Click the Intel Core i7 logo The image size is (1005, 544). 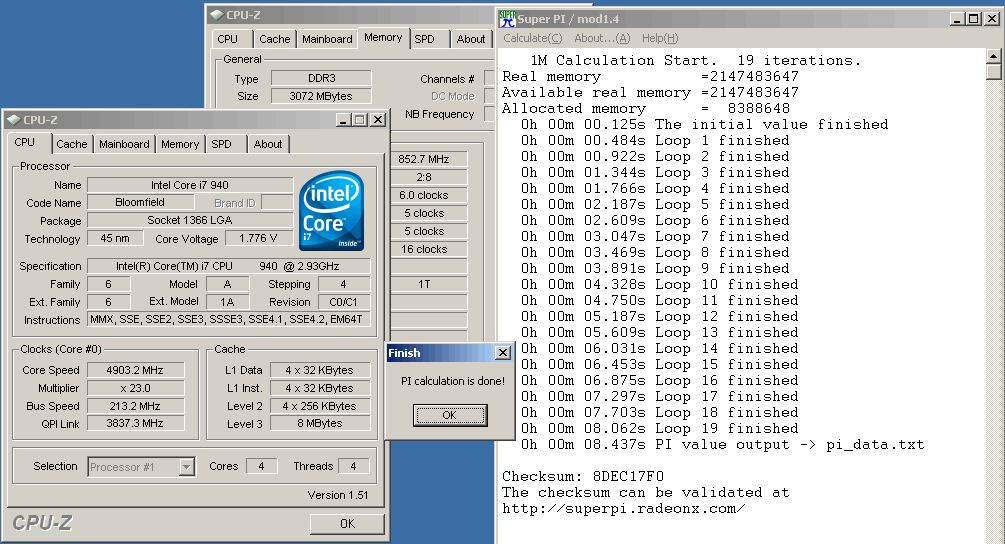[331, 211]
